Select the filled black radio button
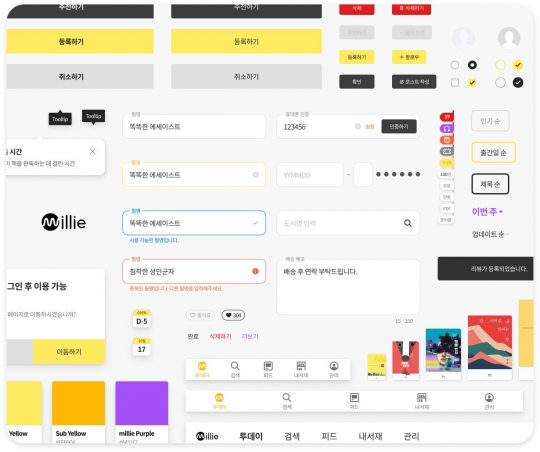Viewport: 540px width, 452px height. pos(472,65)
